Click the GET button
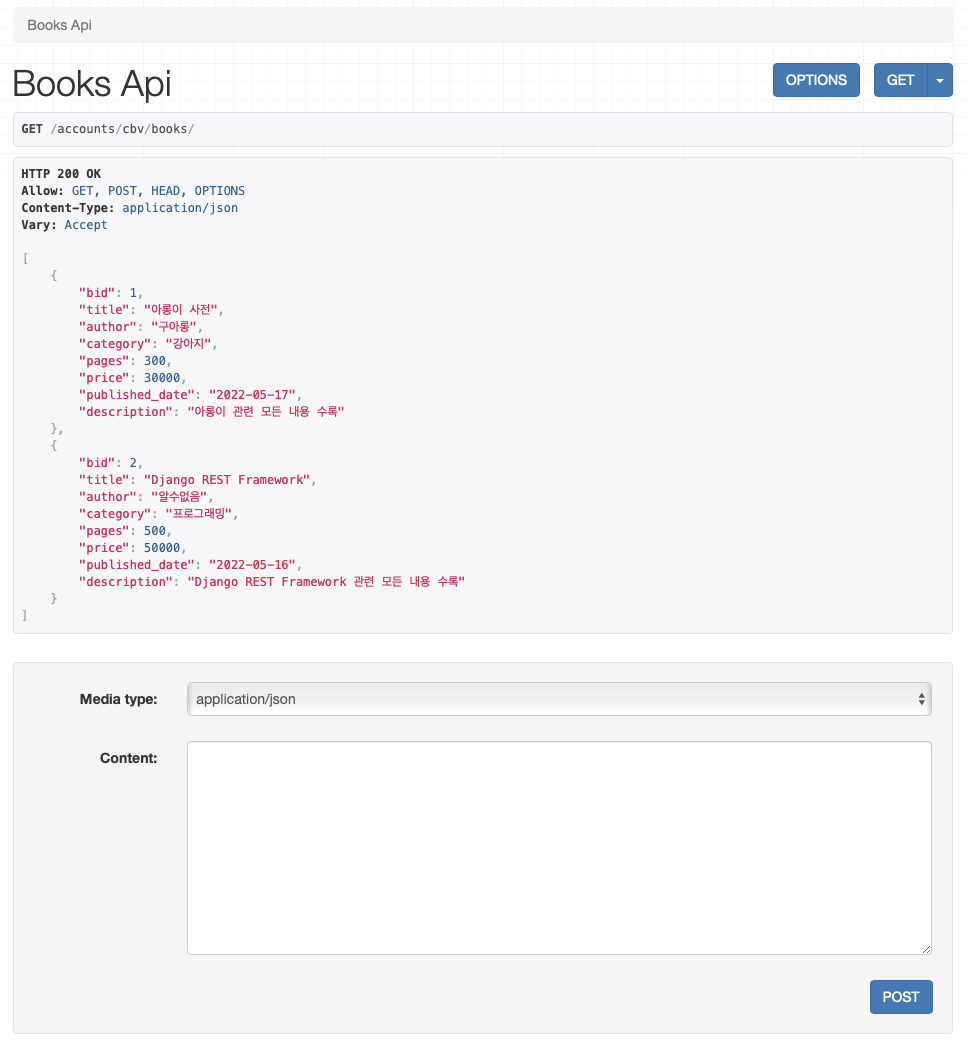This screenshot has width=968, height=1046. (900, 80)
